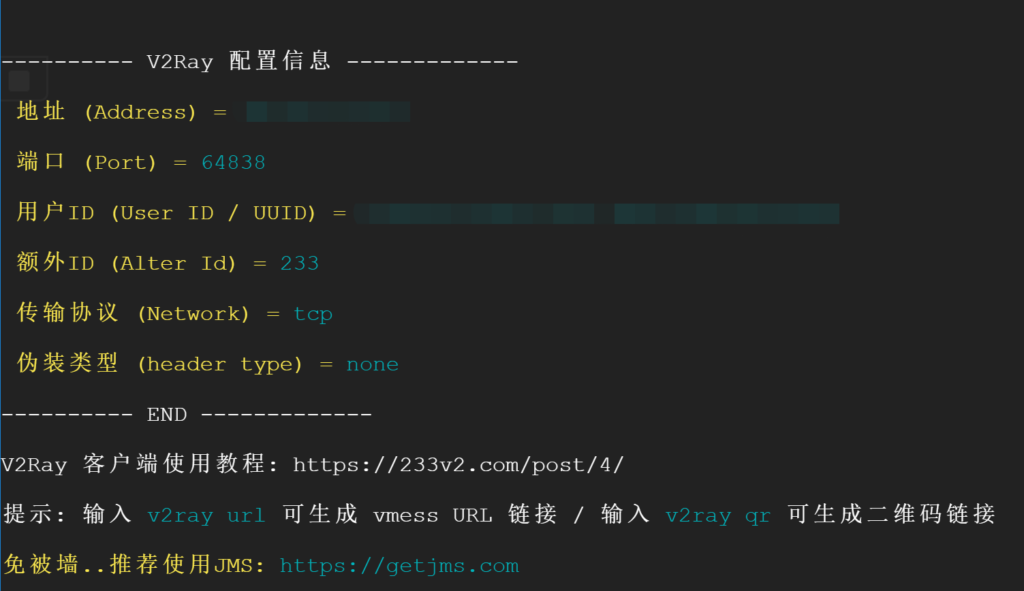Click the 'vmess URL 链接' text
Screen dimensions: 1024x591
464,515
